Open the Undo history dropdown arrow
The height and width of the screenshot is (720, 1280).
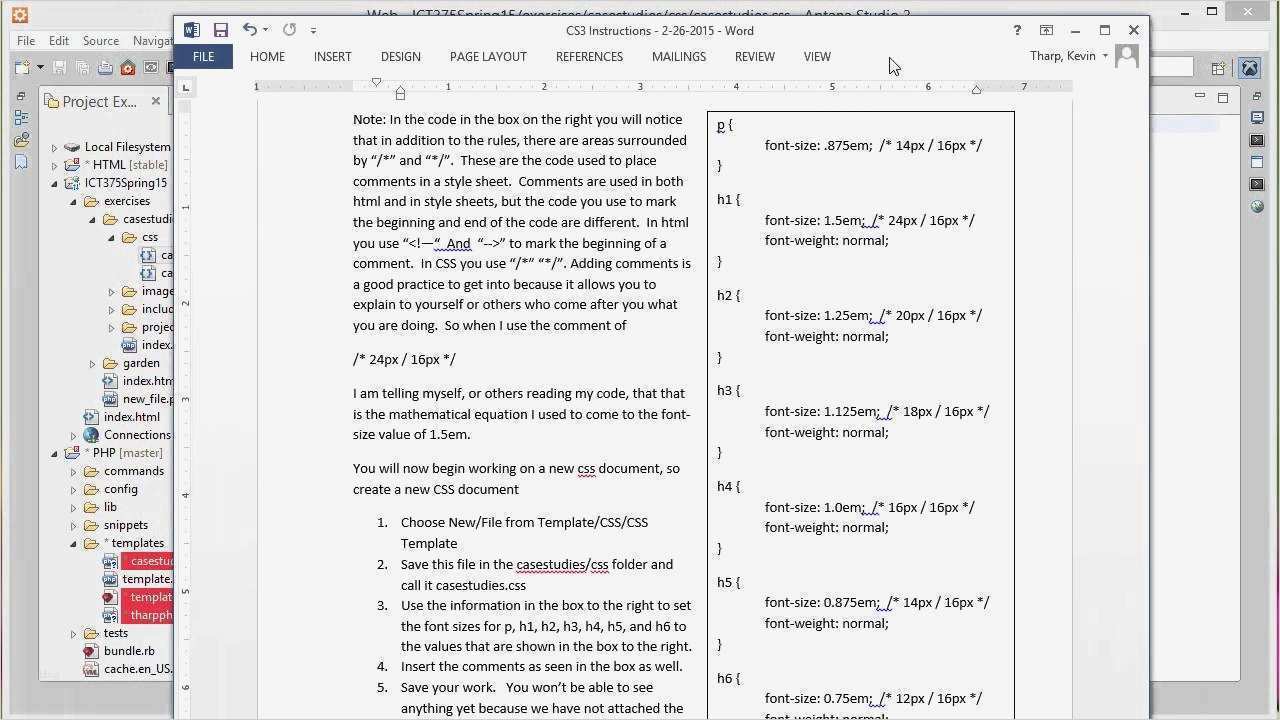pos(265,31)
